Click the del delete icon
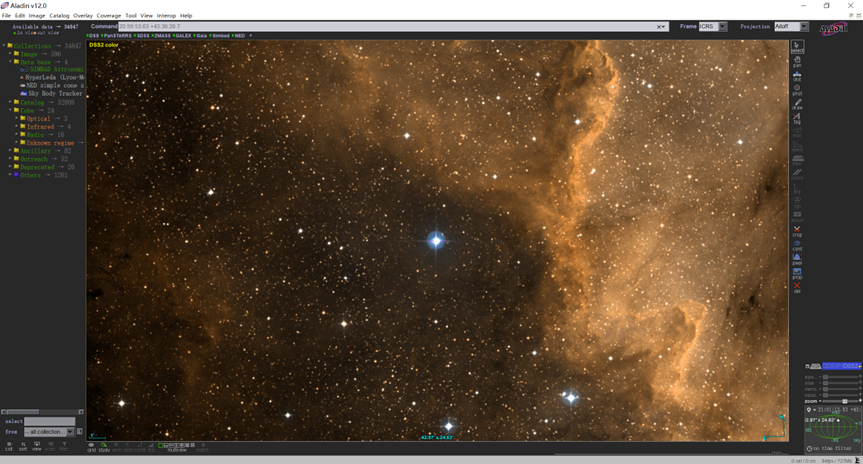Viewport: 863px width, 464px height. (797, 287)
